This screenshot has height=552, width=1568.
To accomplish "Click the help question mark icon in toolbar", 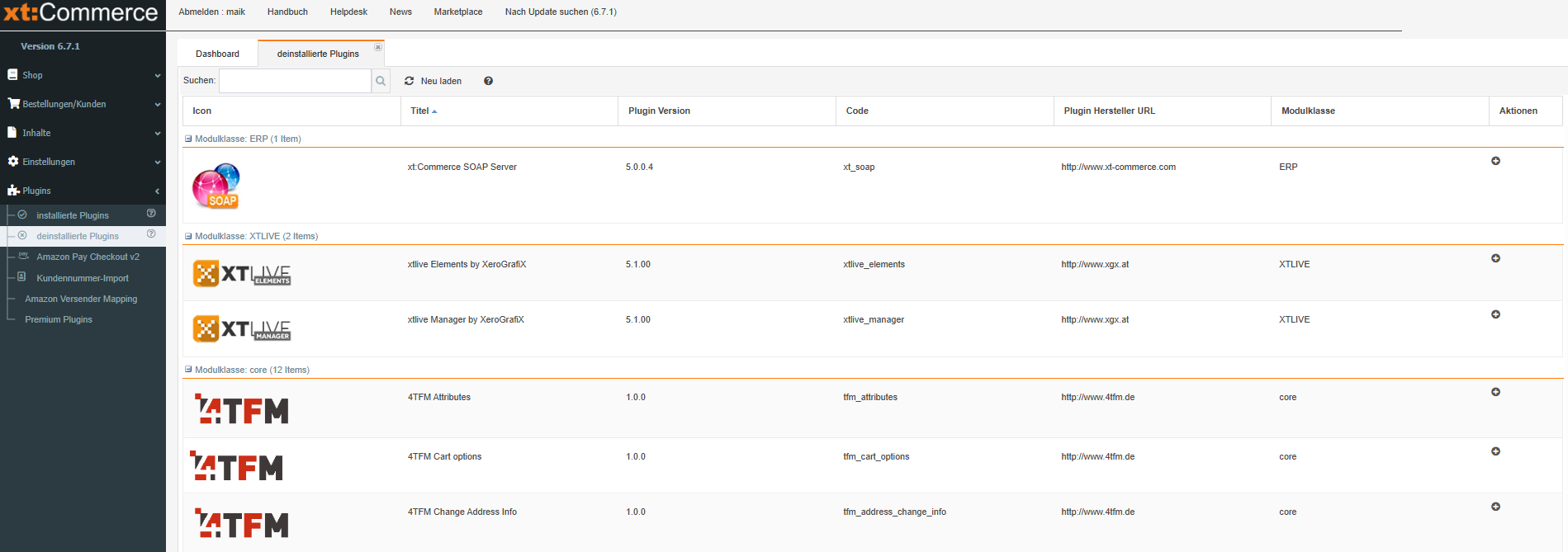I will pos(488,81).
